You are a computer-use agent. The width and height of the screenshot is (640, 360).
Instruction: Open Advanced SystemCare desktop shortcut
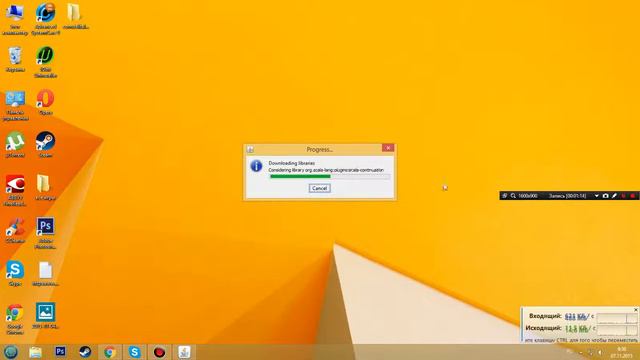tap(45, 18)
